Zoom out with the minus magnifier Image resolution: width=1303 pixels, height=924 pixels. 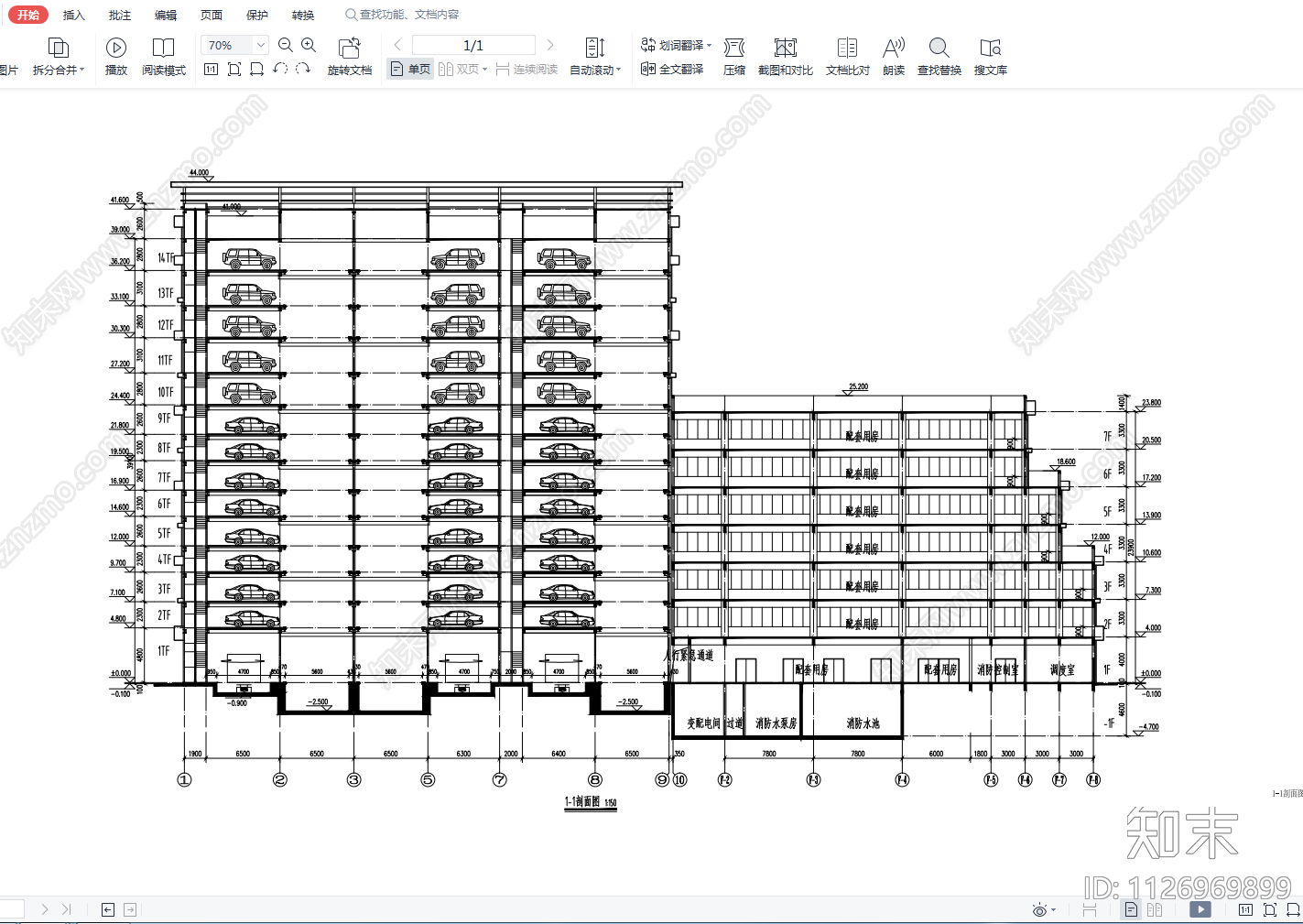pyautogui.click(x=286, y=45)
